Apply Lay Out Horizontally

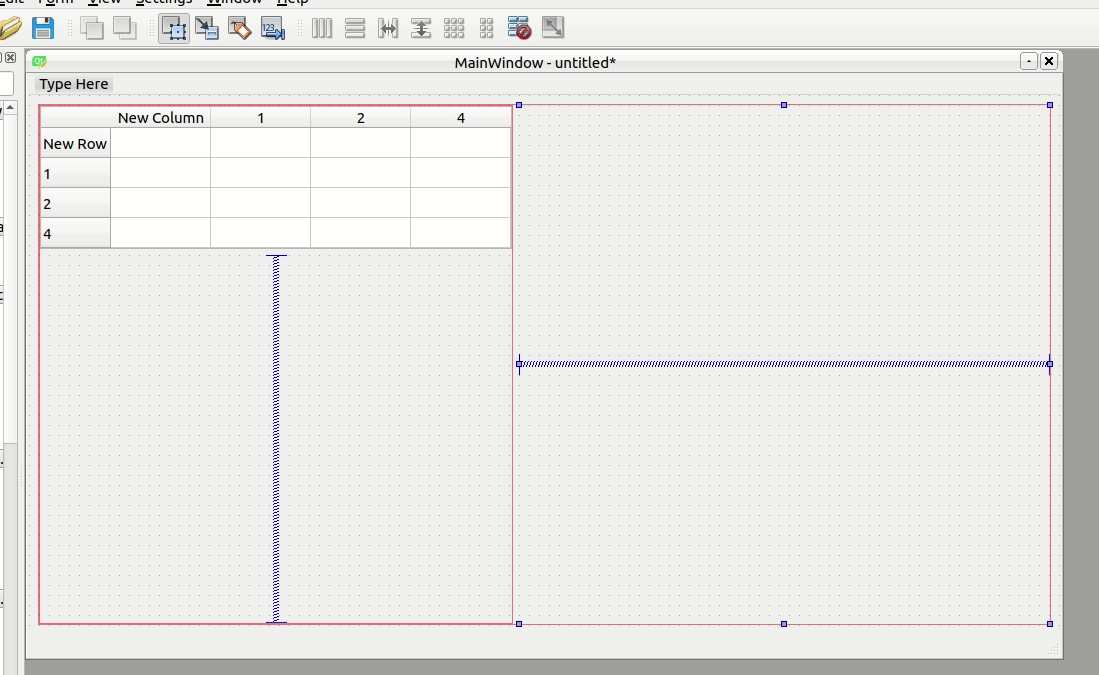[x=321, y=29]
